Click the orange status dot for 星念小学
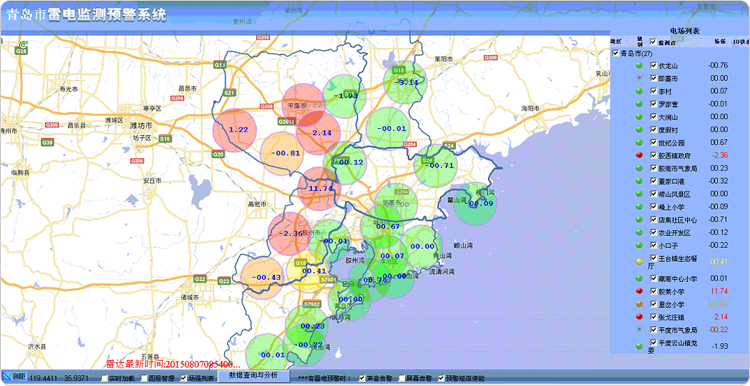 click(639, 304)
